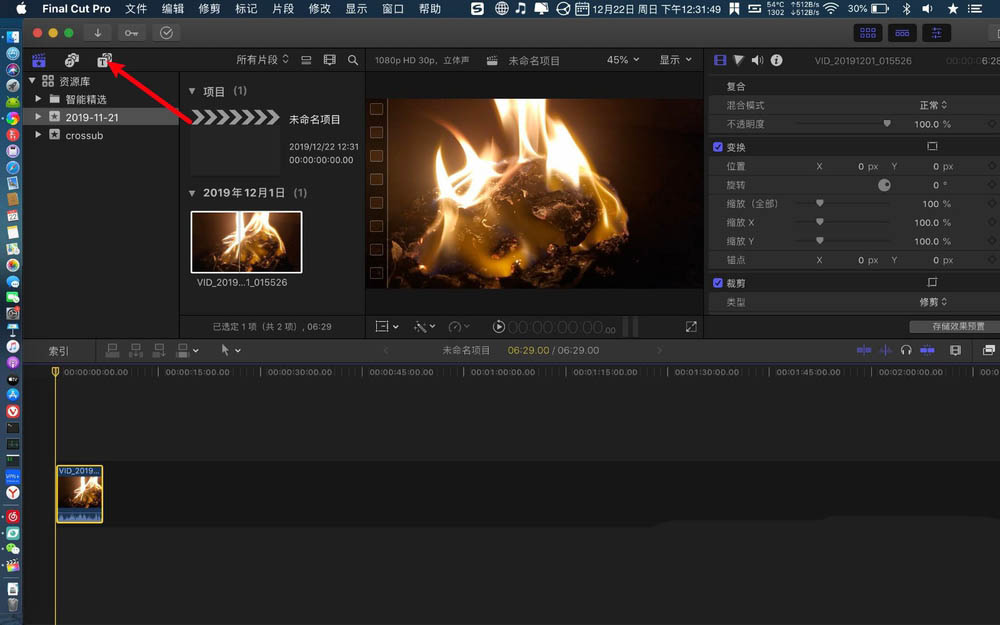Uncheck the 裁剪 crop checkbox

click(x=717, y=283)
